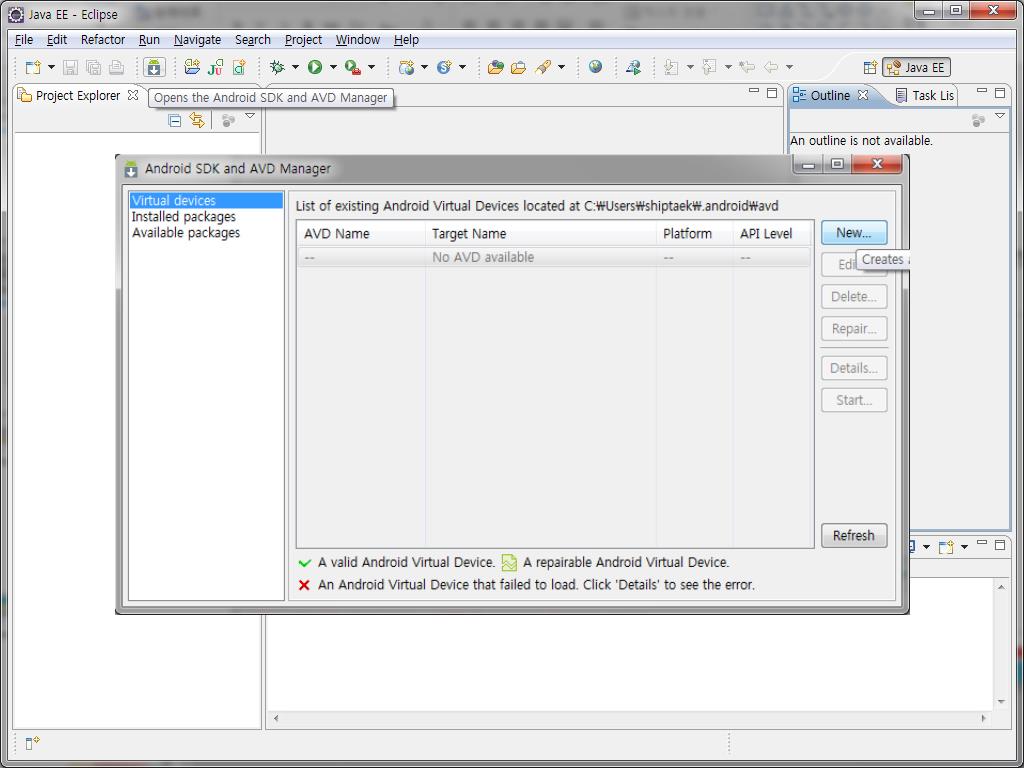Toggle Link with Editor in Project Explorer
This screenshot has width=1024, height=768.
point(197,120)
